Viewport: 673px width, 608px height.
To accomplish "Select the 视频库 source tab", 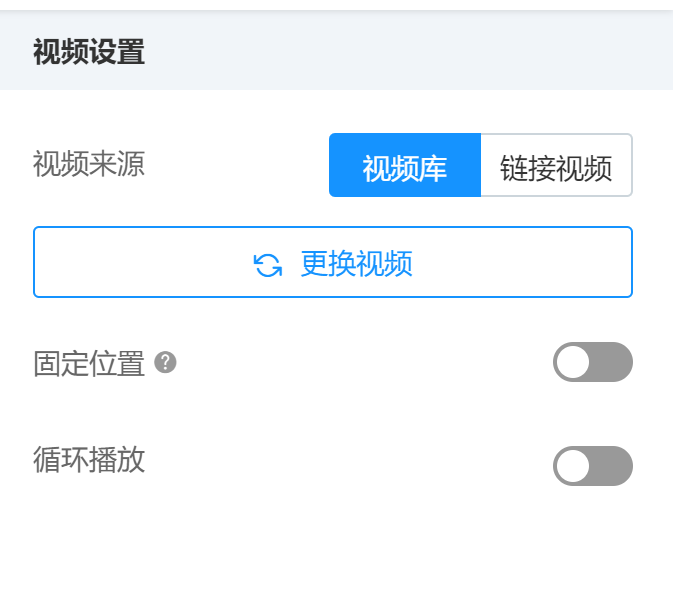I will pyautogui.click(x=405, y=165).
